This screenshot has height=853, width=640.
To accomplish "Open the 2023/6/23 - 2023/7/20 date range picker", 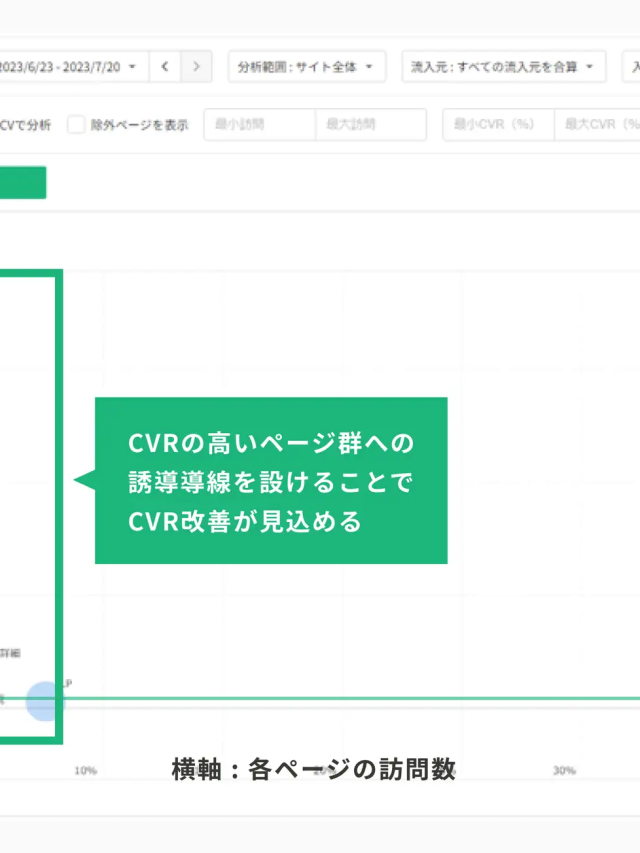I will (x=70, y=67).
